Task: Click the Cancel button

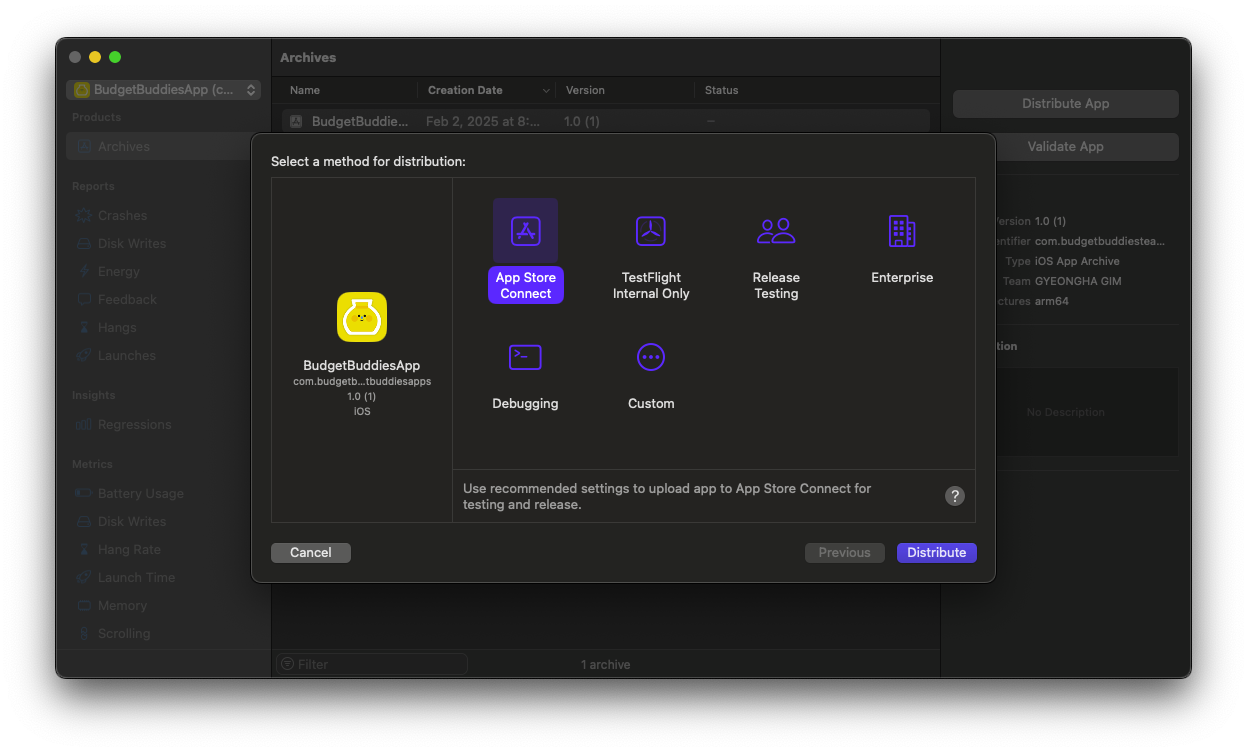Action: [311, 553]
